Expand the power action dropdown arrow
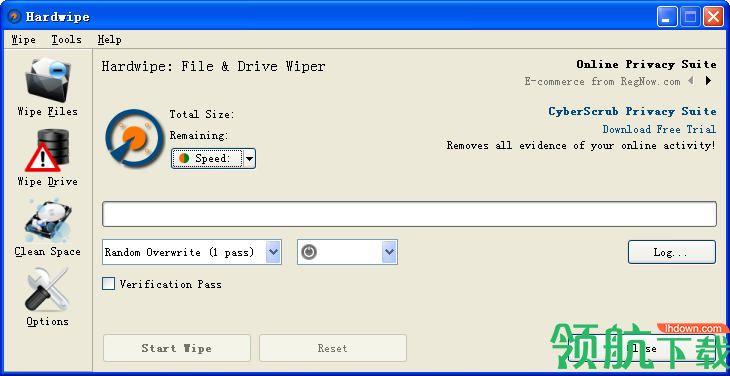Screen dimensions: 730x376 point(389,252)
